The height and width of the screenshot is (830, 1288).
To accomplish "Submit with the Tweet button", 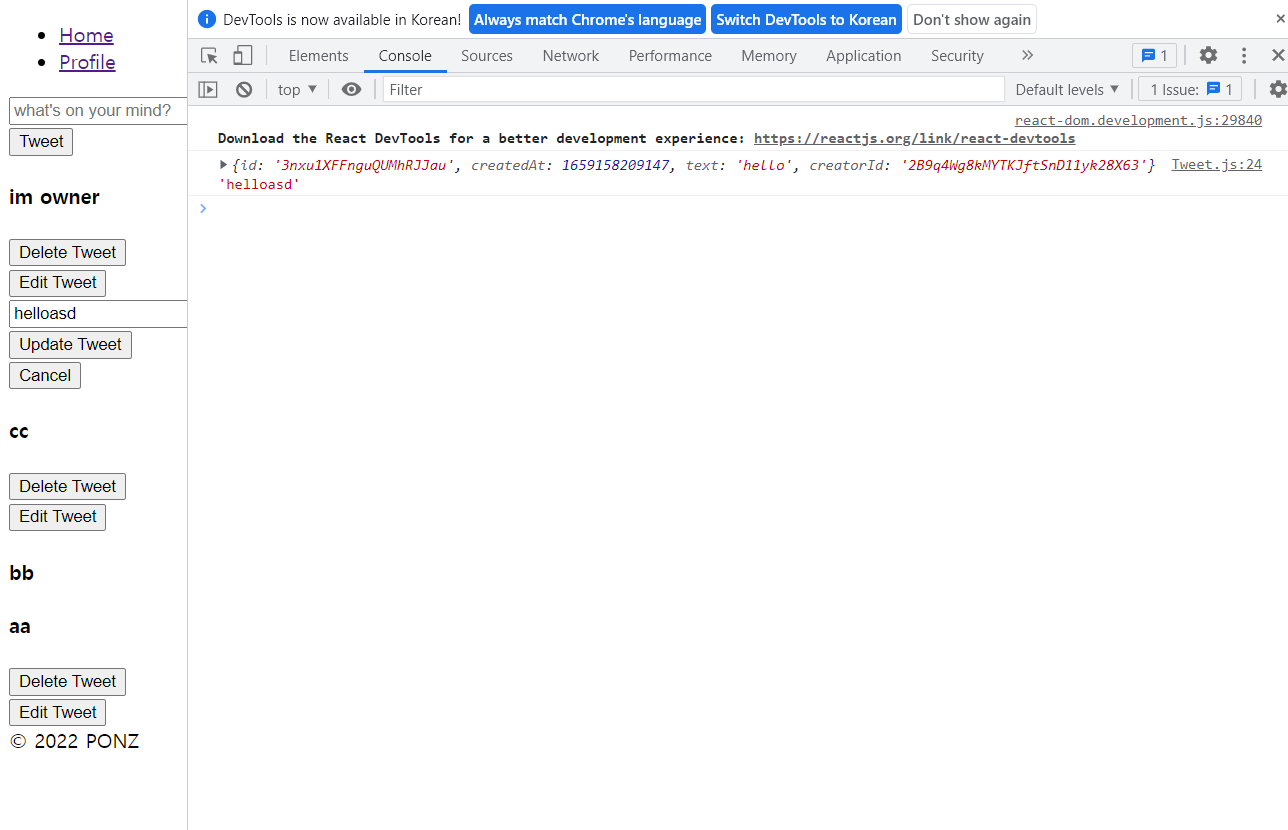I will [x=41, y=142].
